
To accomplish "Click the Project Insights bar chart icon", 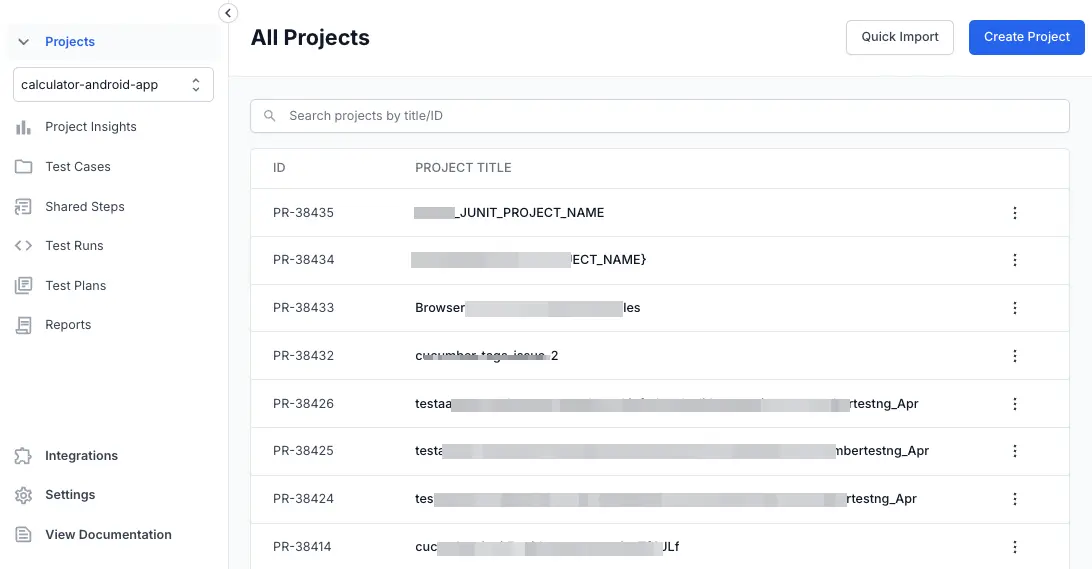I will click(x=23, y=127).
